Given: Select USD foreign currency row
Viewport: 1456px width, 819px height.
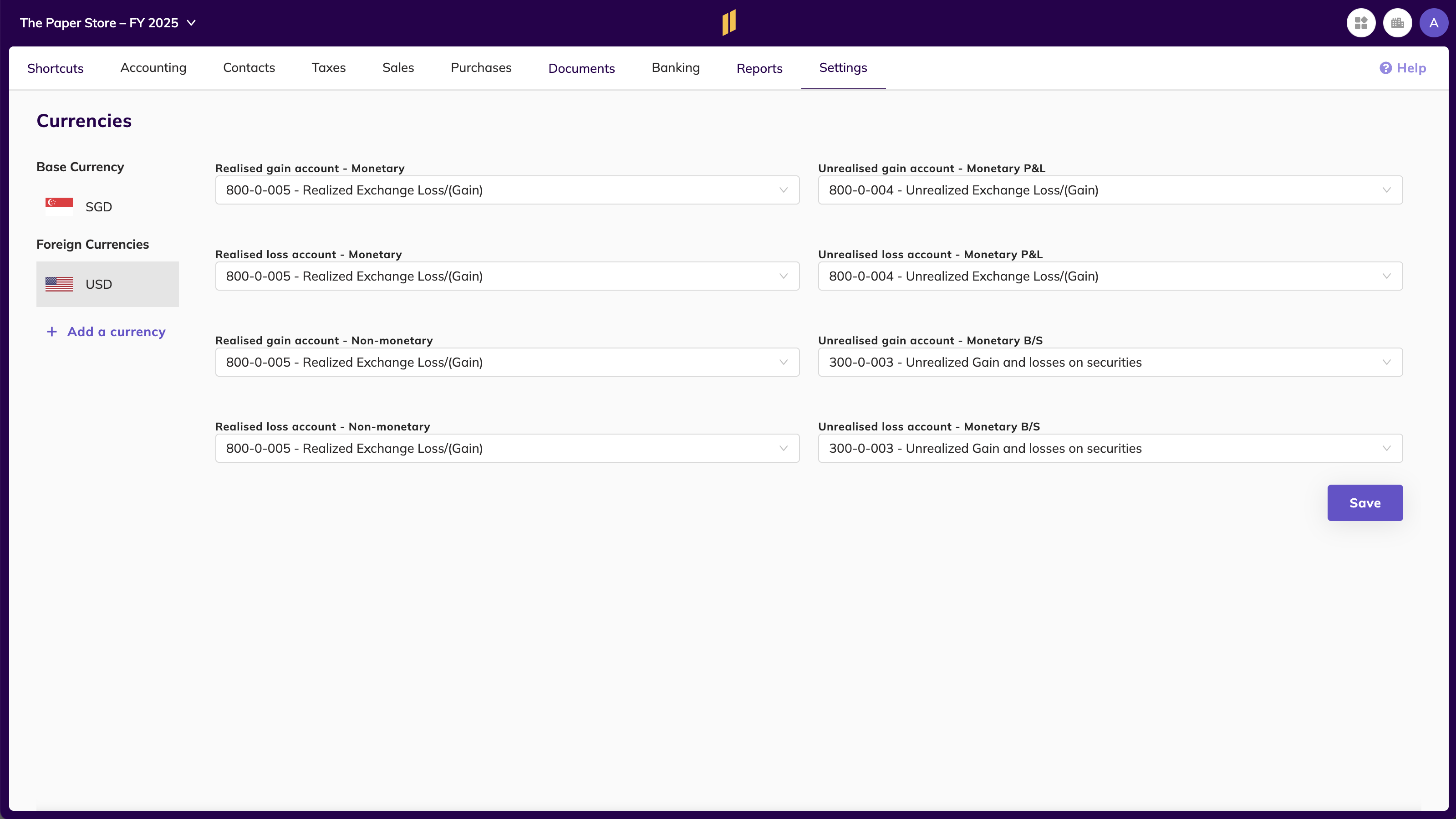Looking at the screenshot, I should coord(107,284).
